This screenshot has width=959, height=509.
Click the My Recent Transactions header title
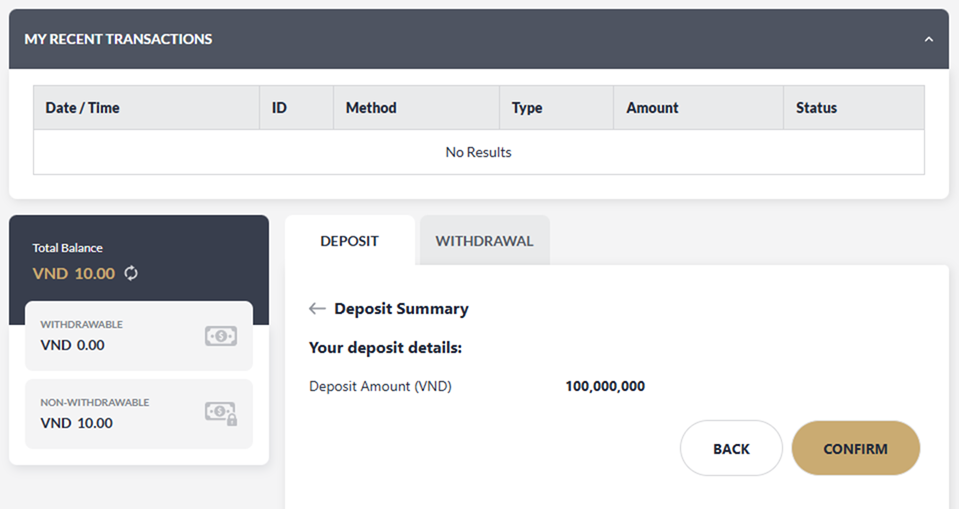[x=118, y=39]
